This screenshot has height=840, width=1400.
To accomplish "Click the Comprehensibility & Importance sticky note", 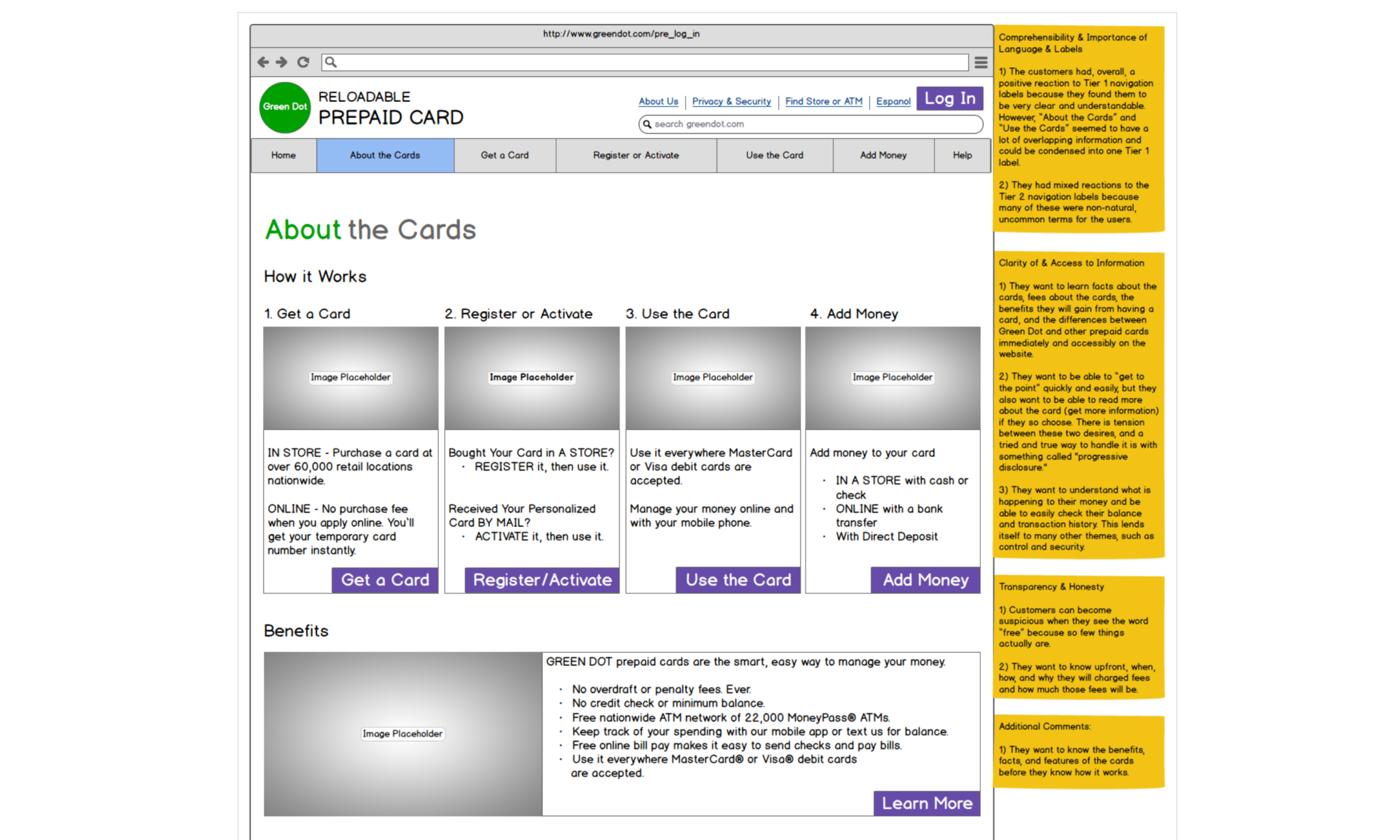I will click(1079, 128).
